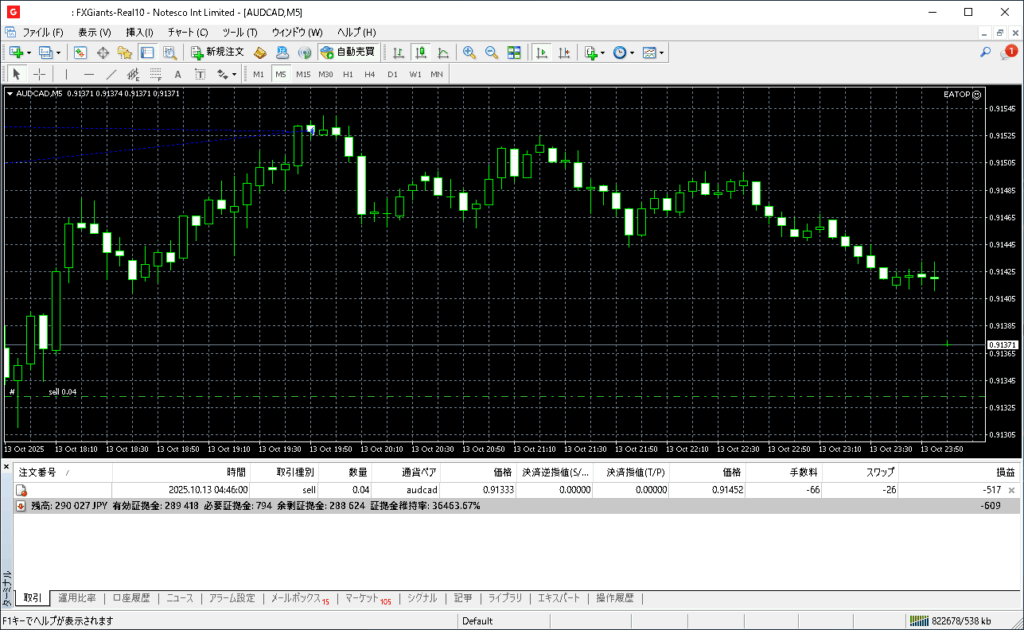Click the zoom out magnifier icon

pos(491,52)
